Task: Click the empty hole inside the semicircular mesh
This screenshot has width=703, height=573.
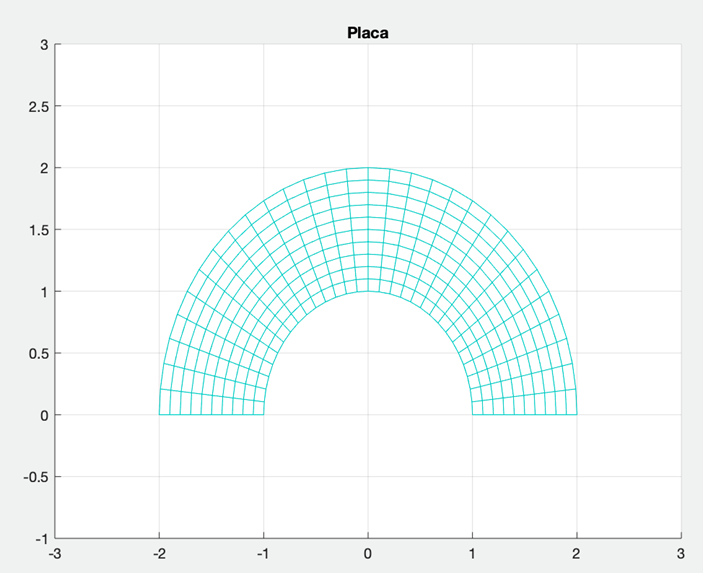Action: 368,370
